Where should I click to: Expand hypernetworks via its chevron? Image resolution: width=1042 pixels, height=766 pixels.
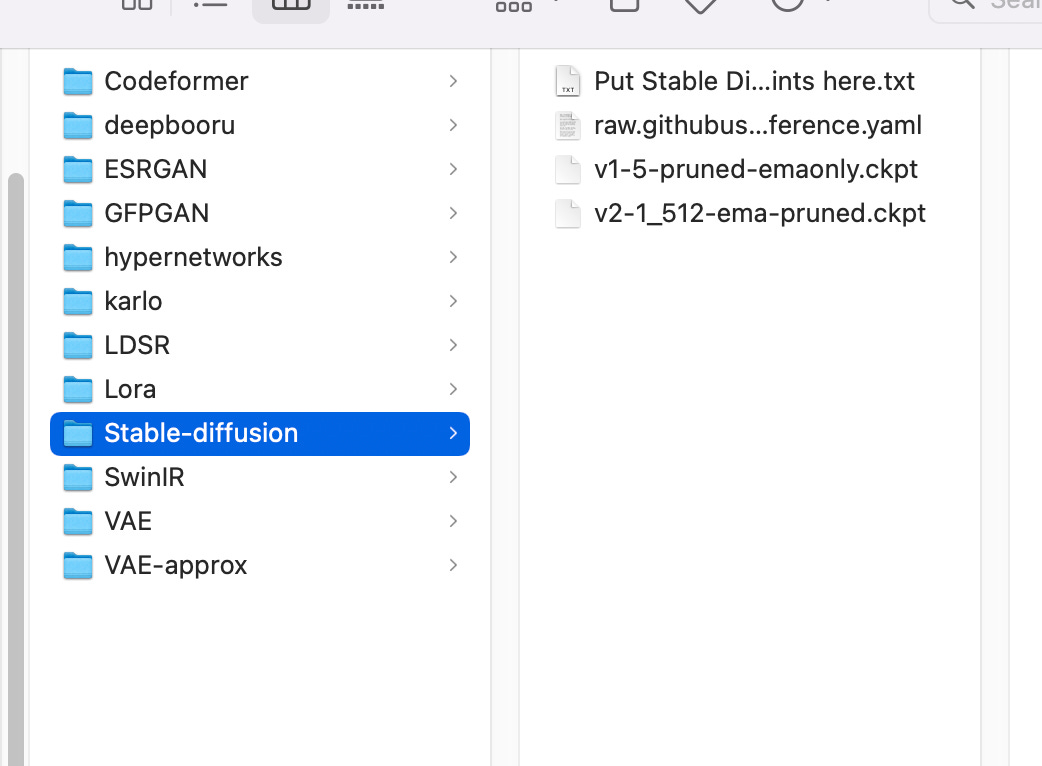click(453, 257)
